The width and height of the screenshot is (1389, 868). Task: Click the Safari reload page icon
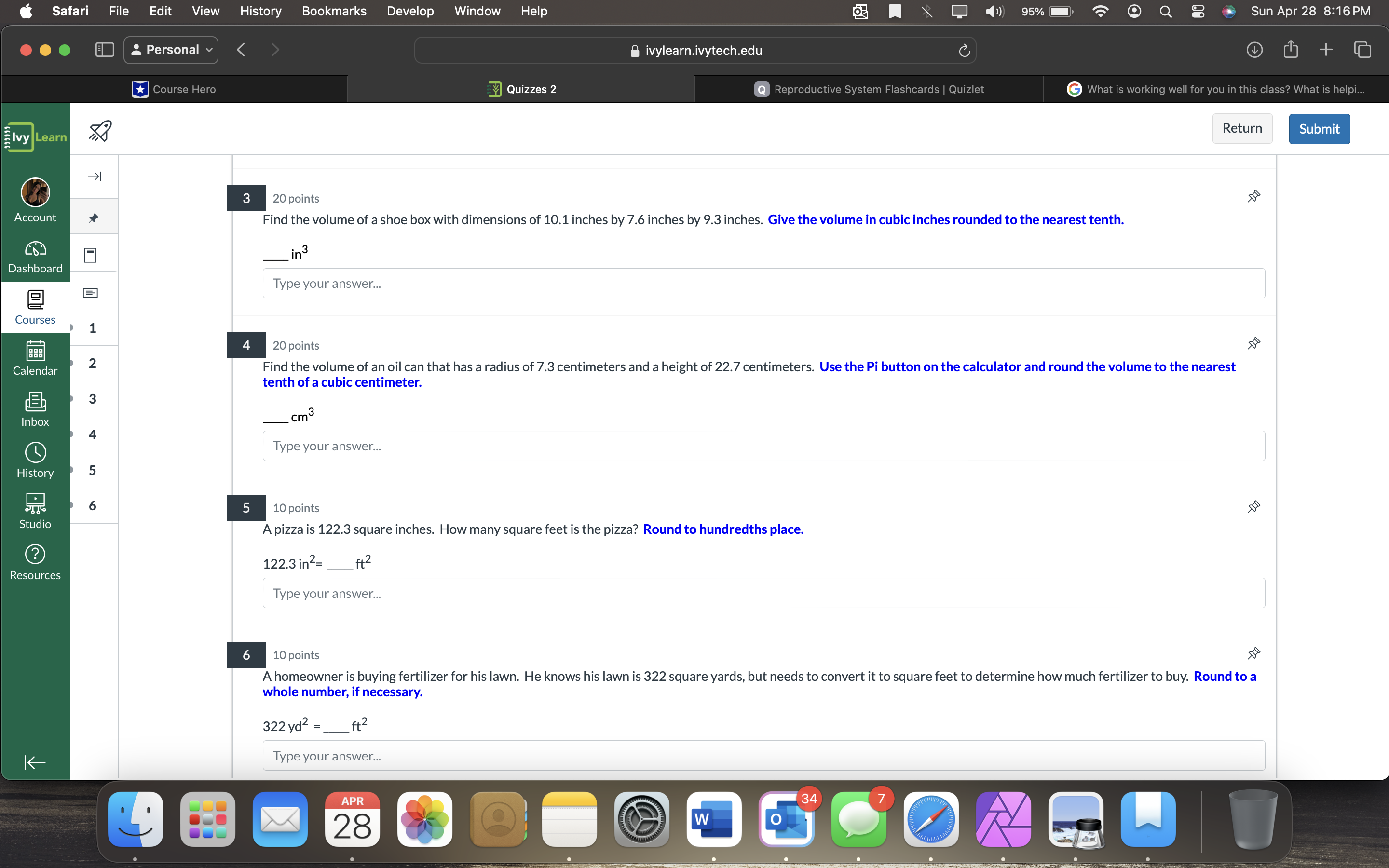coord(964,51)
